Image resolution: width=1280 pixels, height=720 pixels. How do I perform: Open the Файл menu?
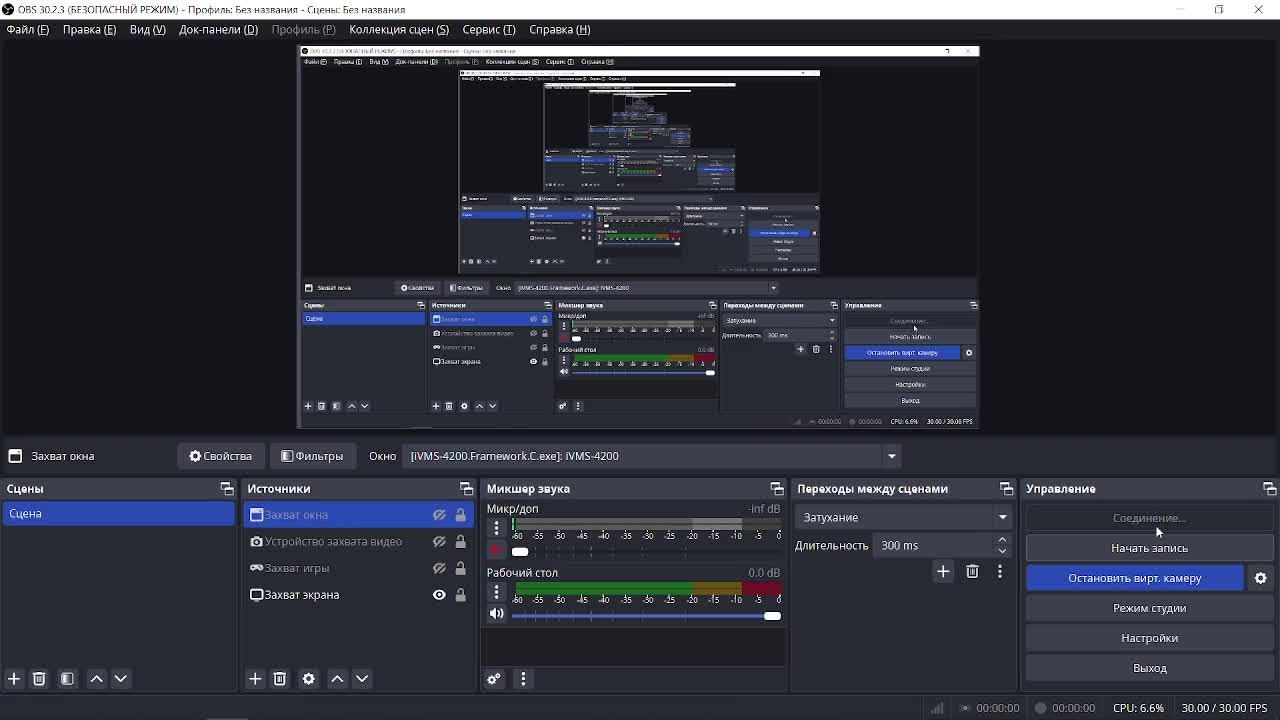(x=28, y=29)
